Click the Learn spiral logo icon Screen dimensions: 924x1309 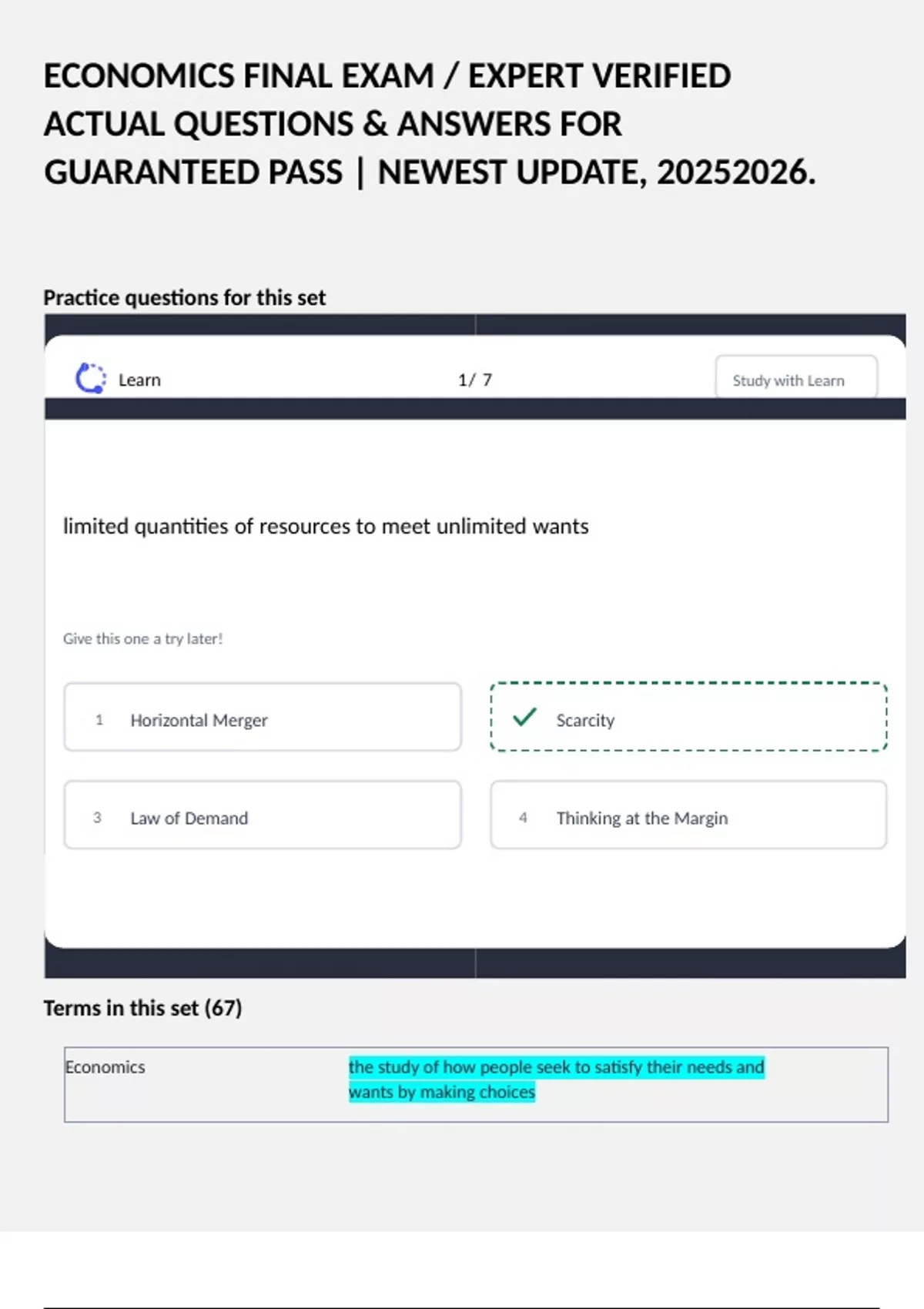coord(90,379)
